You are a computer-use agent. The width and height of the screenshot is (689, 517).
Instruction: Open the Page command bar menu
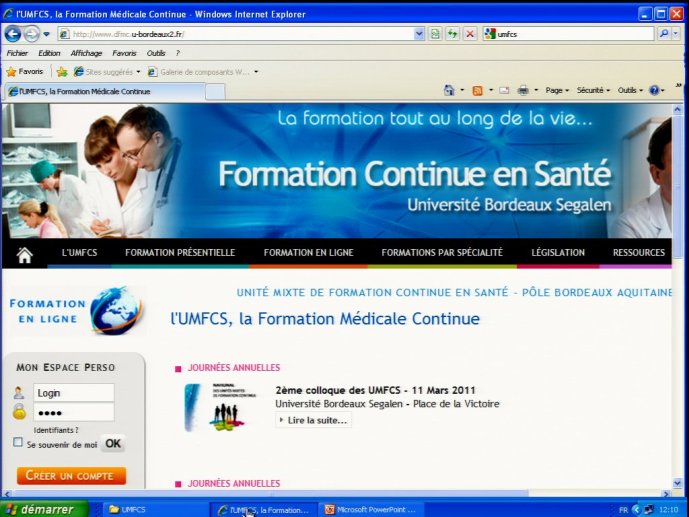557,90
